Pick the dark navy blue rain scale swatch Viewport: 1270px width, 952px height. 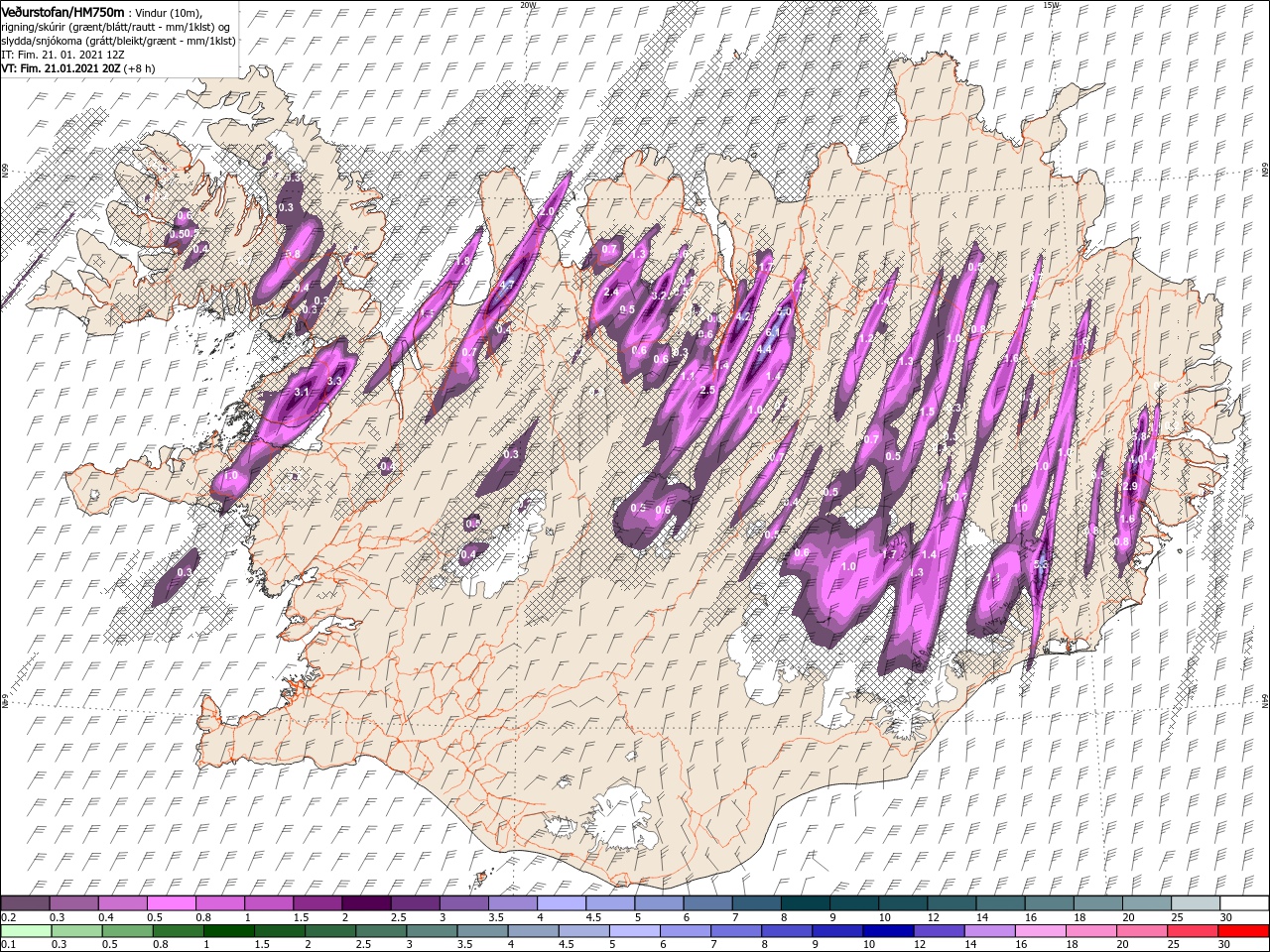click(886, 931)
